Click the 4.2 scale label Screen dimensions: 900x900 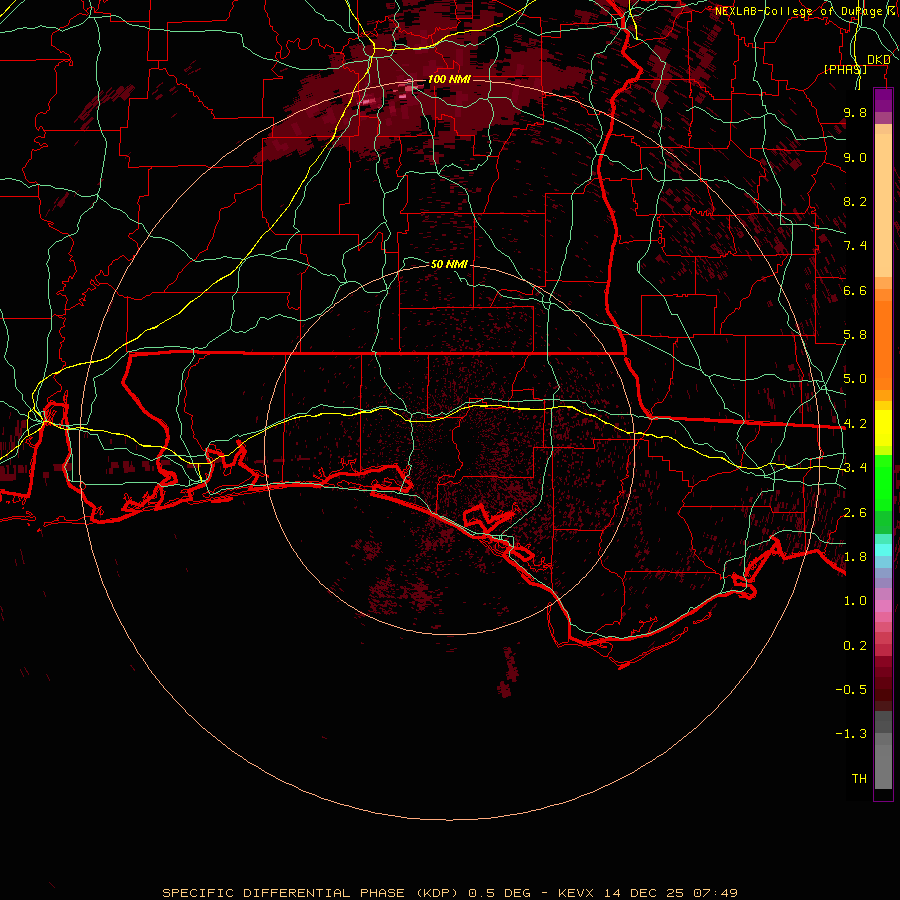pos(855,424)
